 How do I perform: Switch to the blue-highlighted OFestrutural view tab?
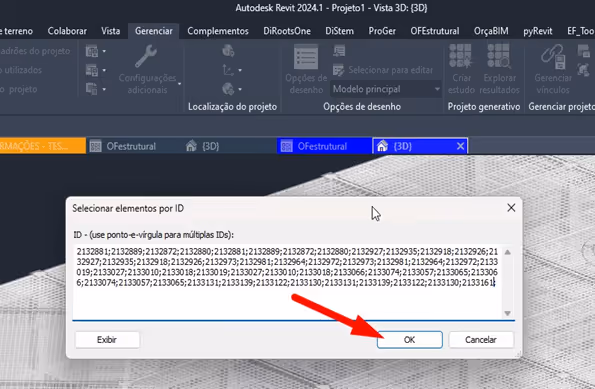tap(324, 146)
